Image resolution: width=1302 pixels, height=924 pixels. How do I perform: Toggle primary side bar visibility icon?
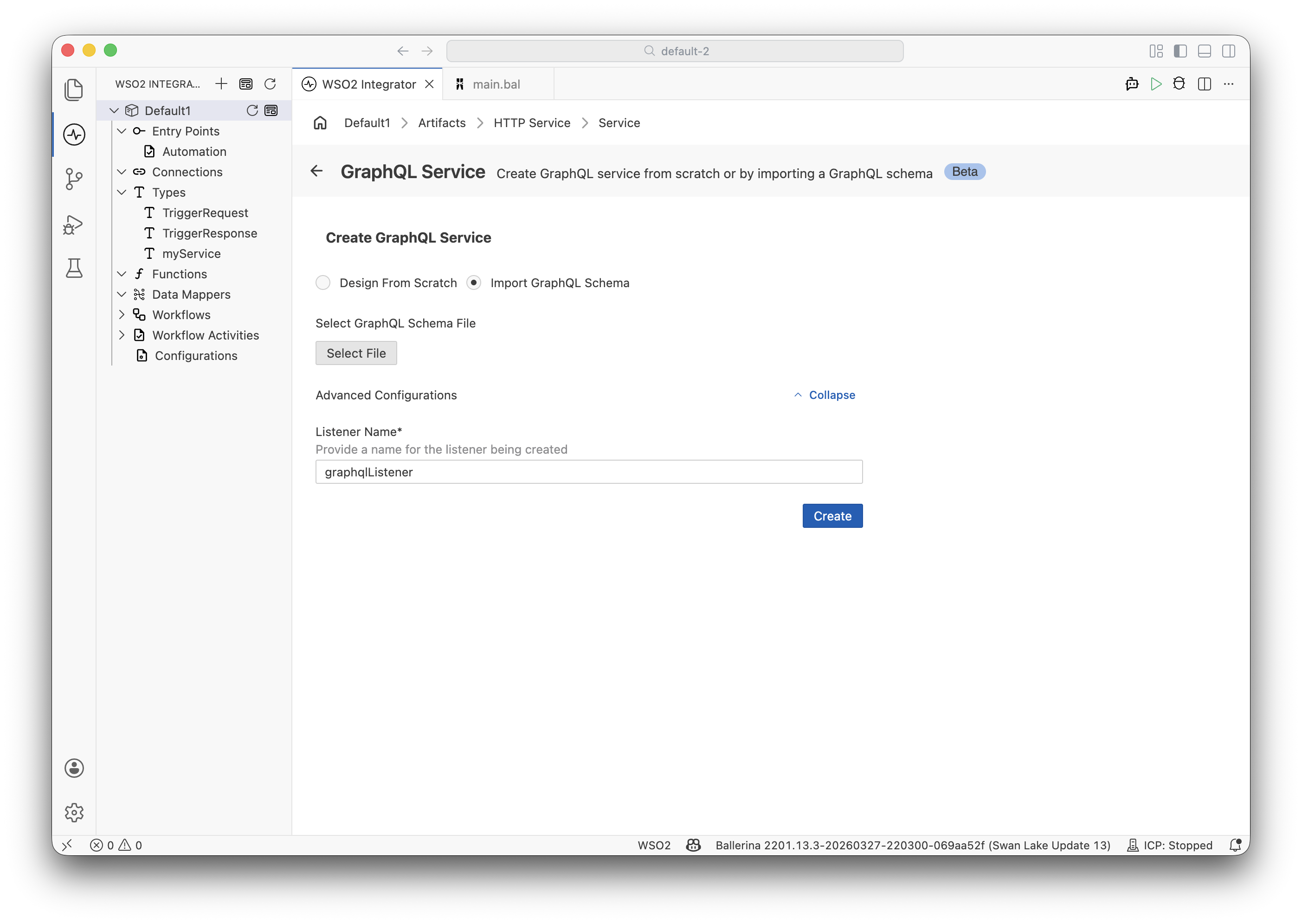(1180, 51)
